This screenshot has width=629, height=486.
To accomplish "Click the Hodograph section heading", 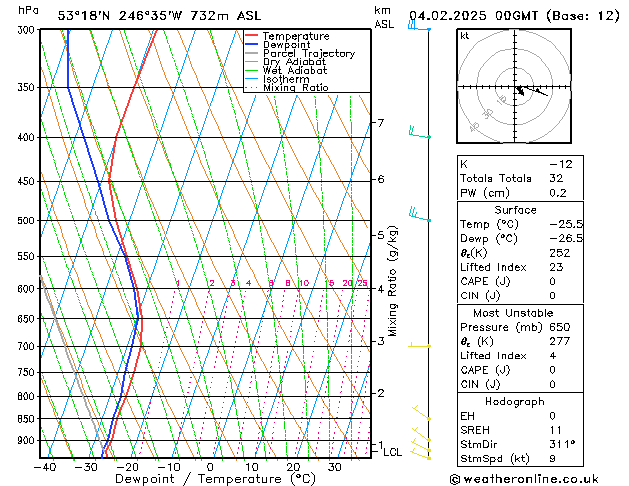I will tap(515, 402).
